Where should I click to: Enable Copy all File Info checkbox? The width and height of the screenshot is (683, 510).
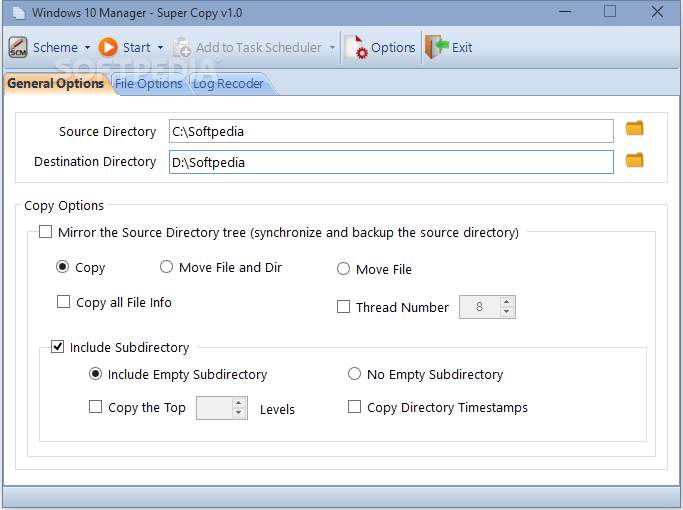click(64, 301)
